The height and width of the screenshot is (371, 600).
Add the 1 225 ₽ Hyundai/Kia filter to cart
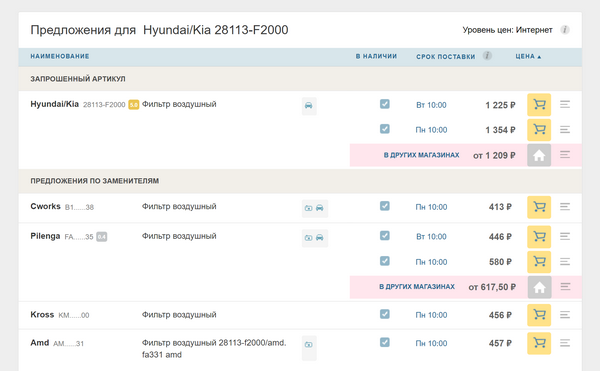(x=539, y=104)
